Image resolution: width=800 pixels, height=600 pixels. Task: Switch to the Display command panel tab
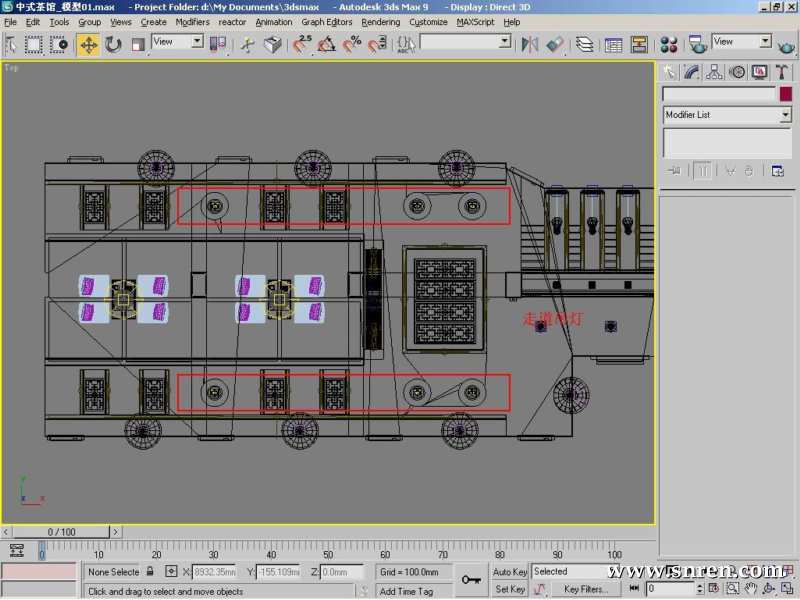tap(759, 72)
